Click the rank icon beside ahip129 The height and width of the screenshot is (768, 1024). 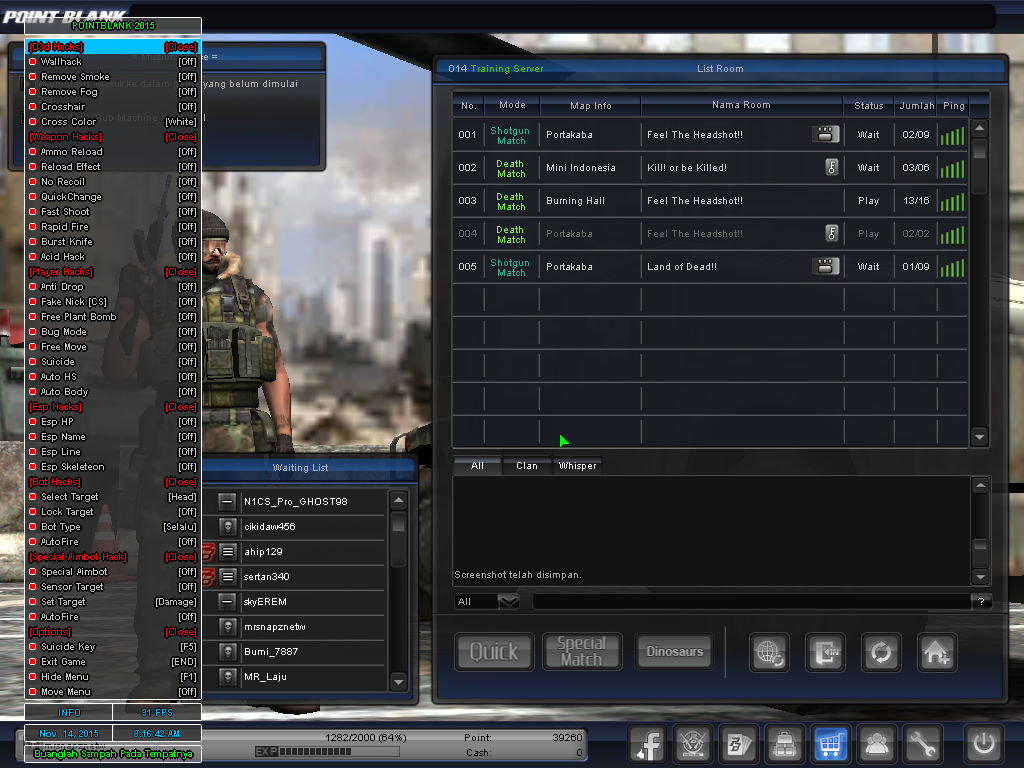(x=227, y=552)
